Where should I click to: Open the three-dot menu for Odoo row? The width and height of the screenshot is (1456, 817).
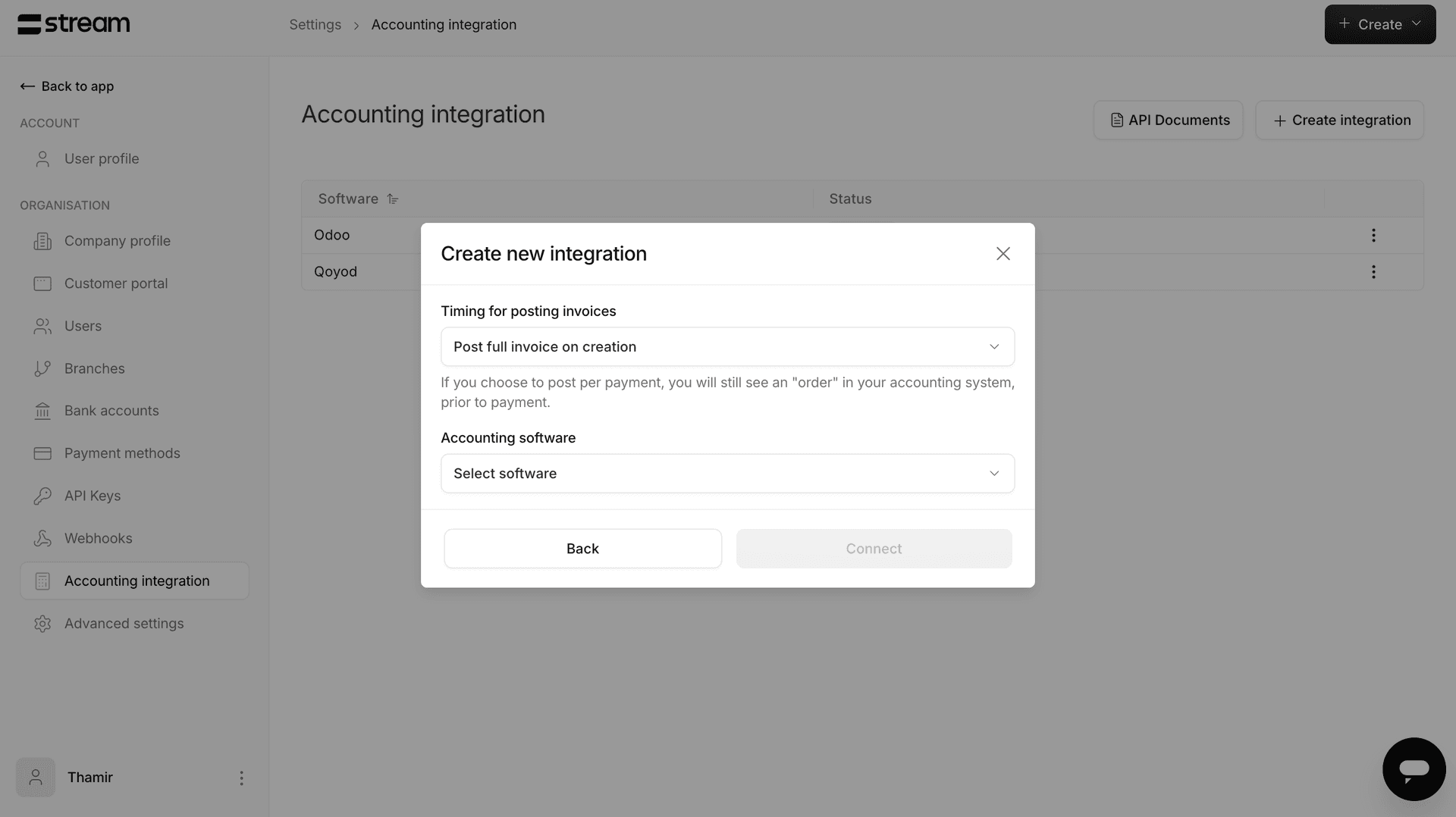click(1373, 235)
